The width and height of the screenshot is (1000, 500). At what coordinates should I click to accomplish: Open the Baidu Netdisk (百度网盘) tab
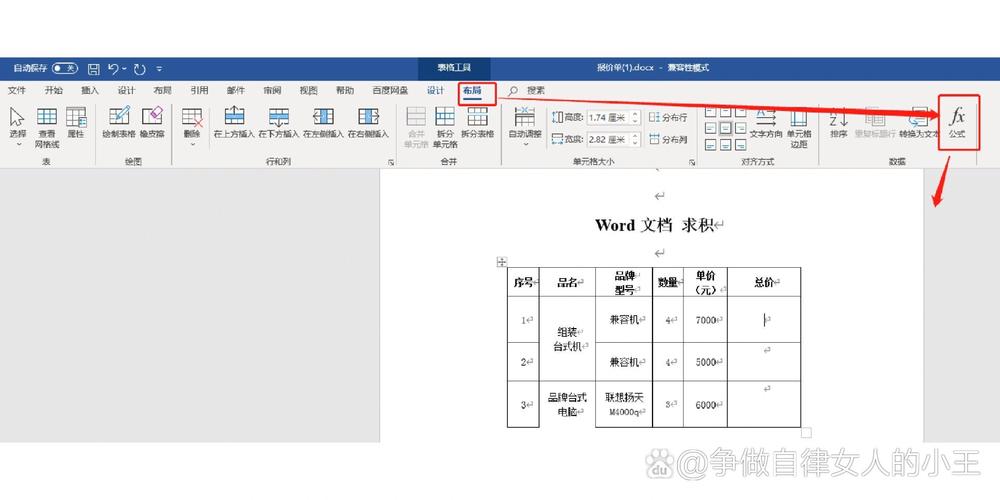coord(390,91)
